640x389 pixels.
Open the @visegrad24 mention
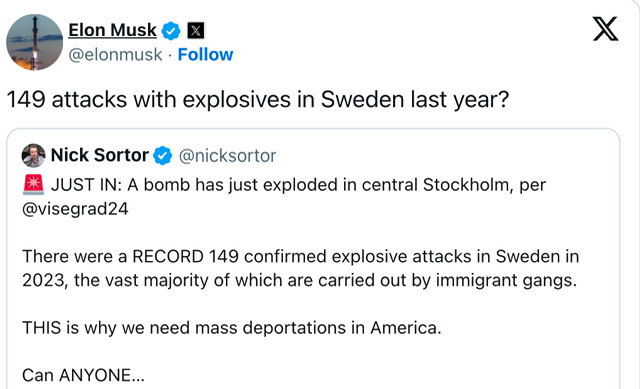[x=76, y=209]
